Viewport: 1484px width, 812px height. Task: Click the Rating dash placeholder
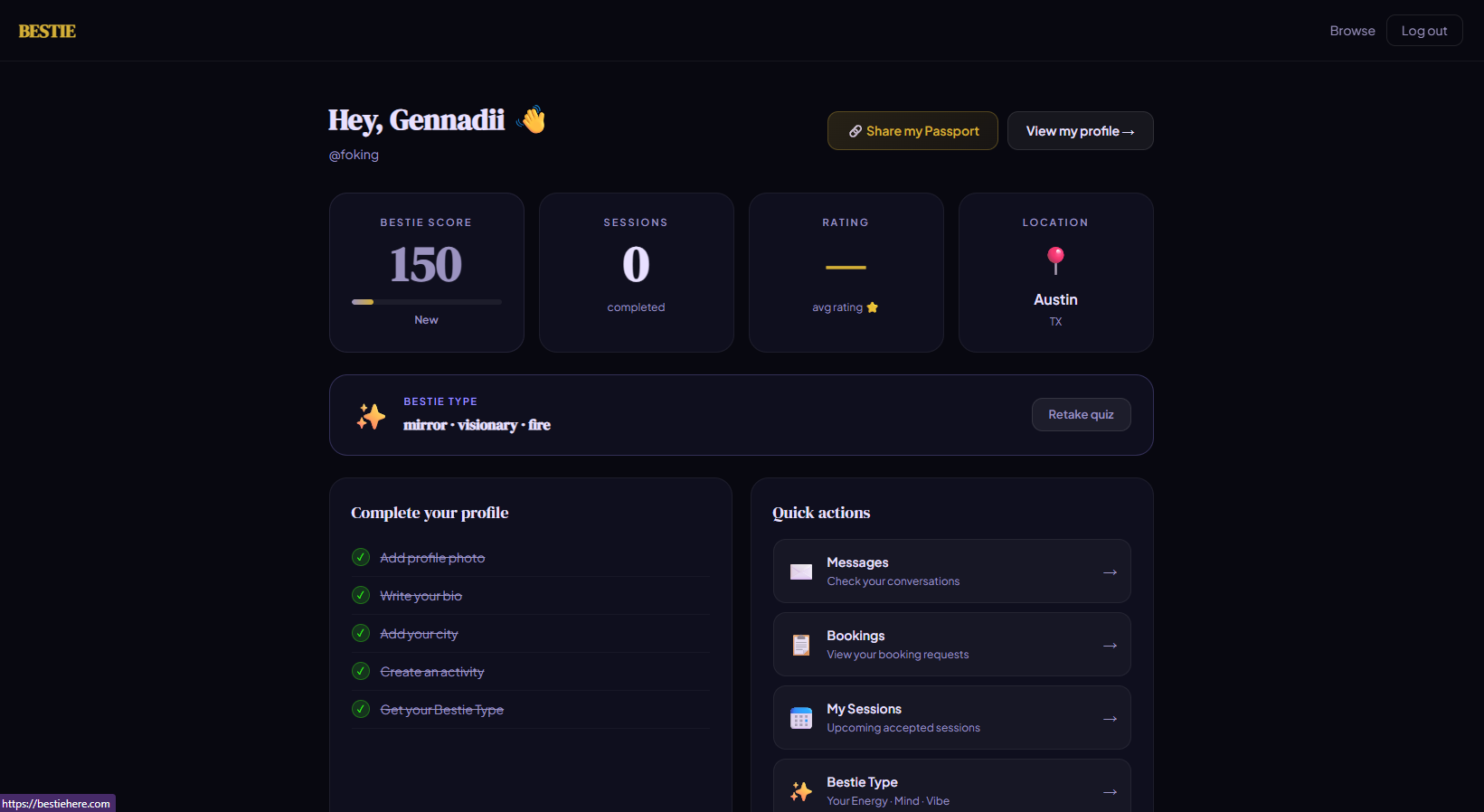846,268
